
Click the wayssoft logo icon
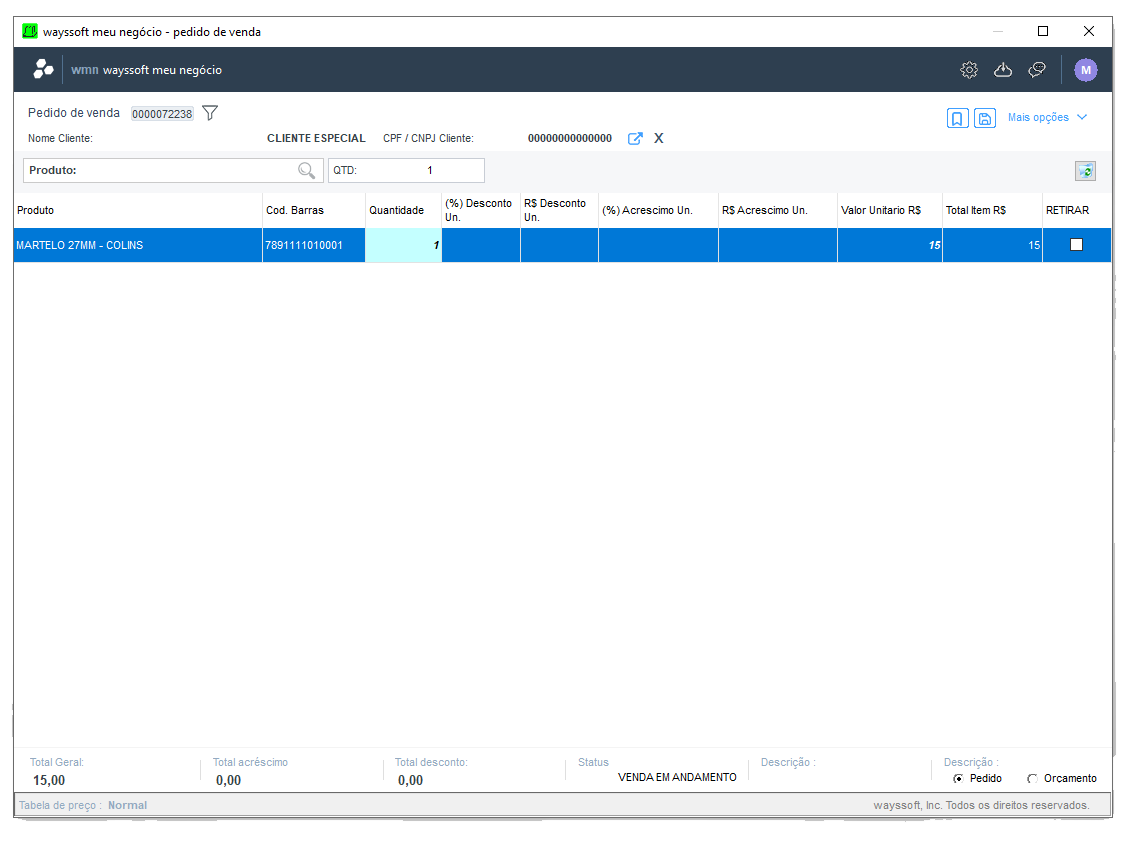43,69
